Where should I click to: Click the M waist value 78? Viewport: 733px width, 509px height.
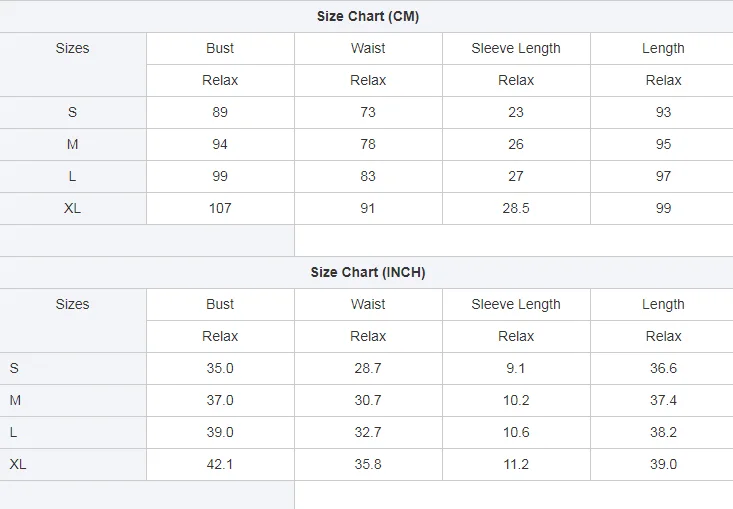(x=368, y=144)
